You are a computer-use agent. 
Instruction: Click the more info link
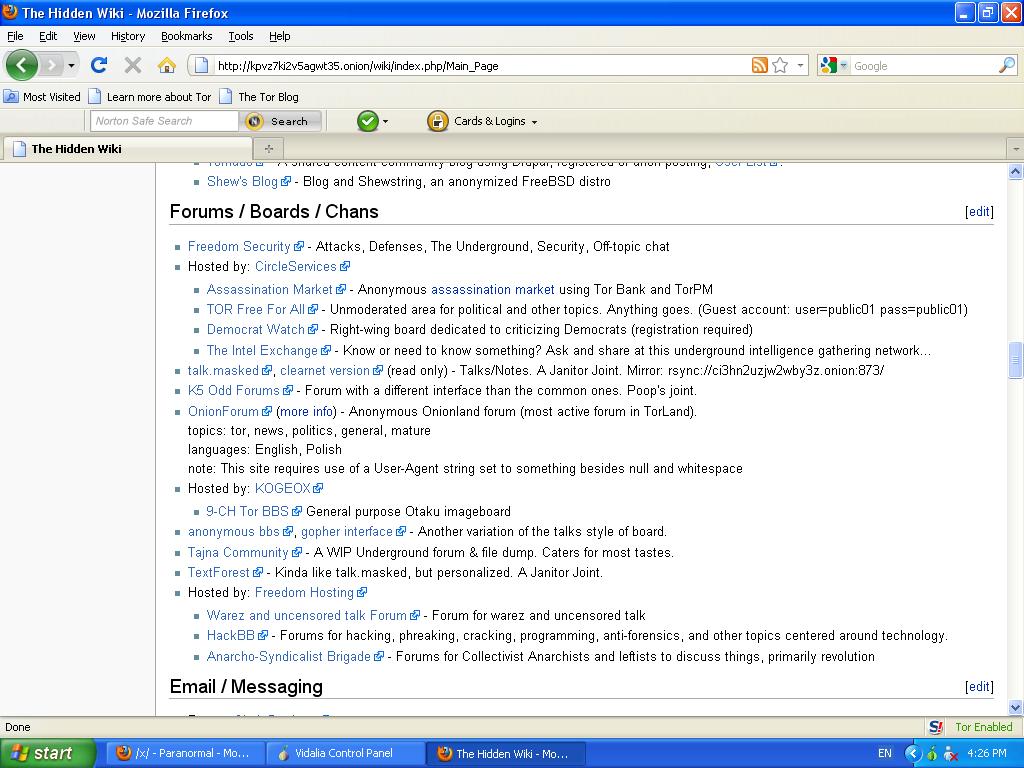(x=306, y=411)
